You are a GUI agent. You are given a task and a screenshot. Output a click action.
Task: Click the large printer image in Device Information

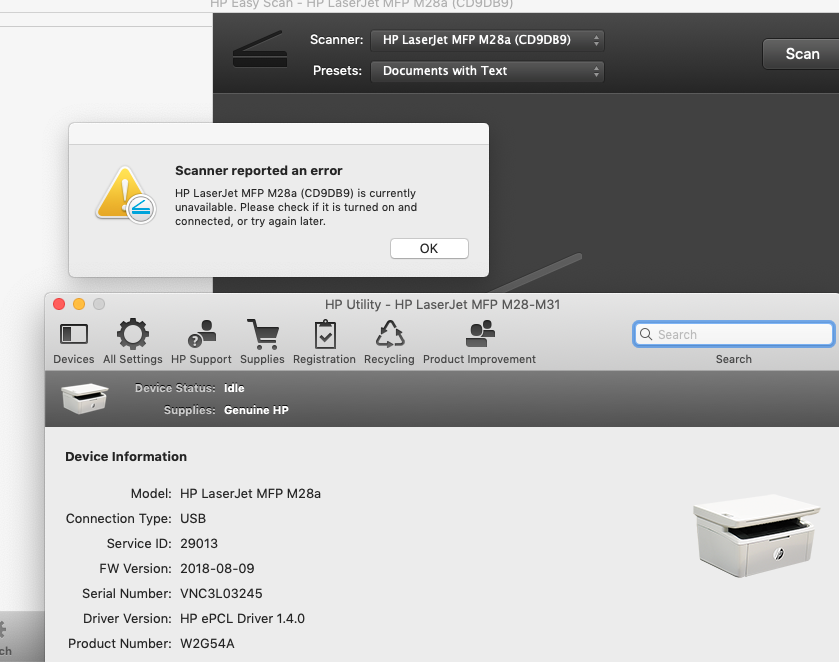click(756, 535)
